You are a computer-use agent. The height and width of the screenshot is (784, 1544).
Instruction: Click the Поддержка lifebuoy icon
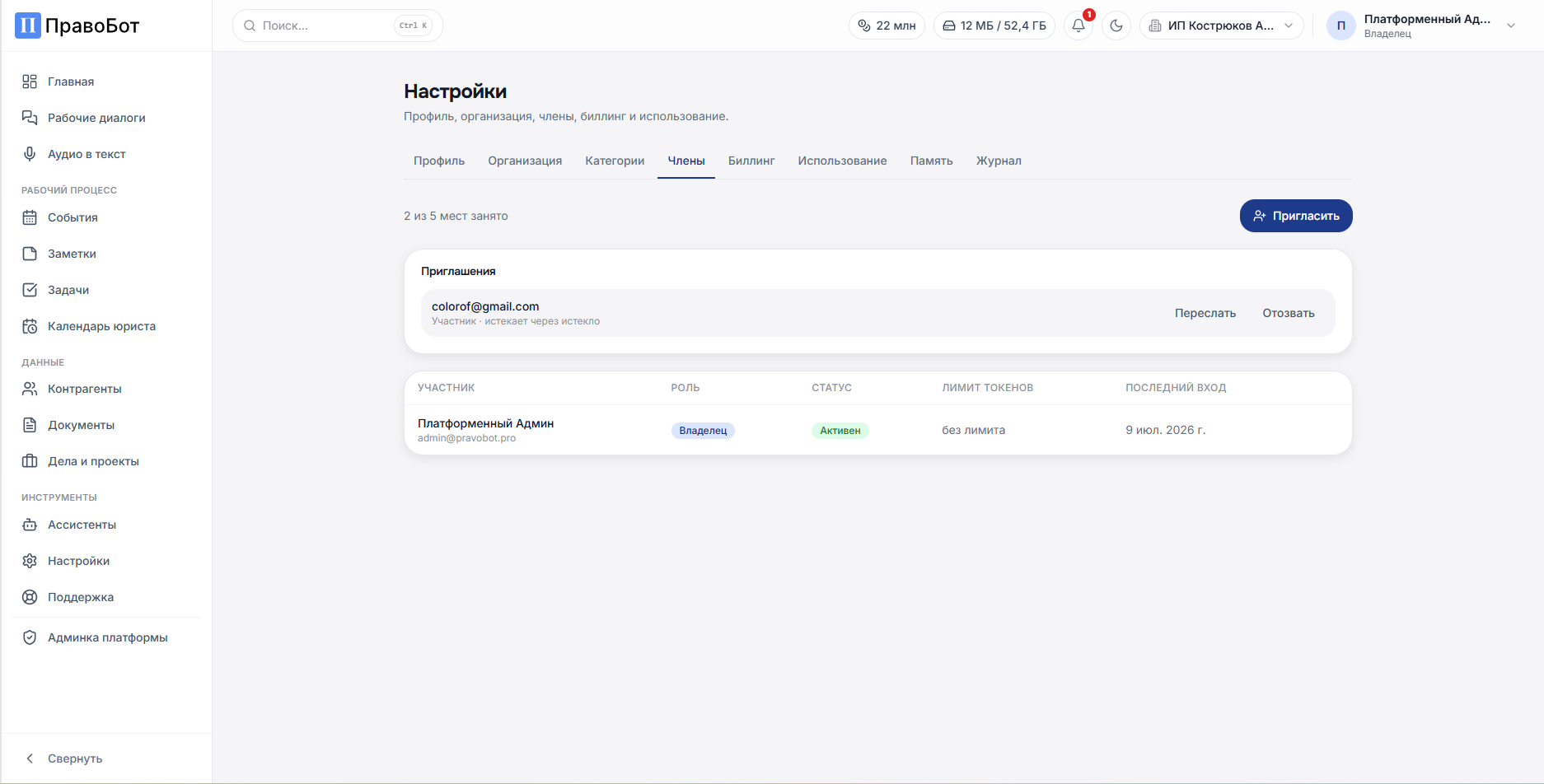point(30,597)
